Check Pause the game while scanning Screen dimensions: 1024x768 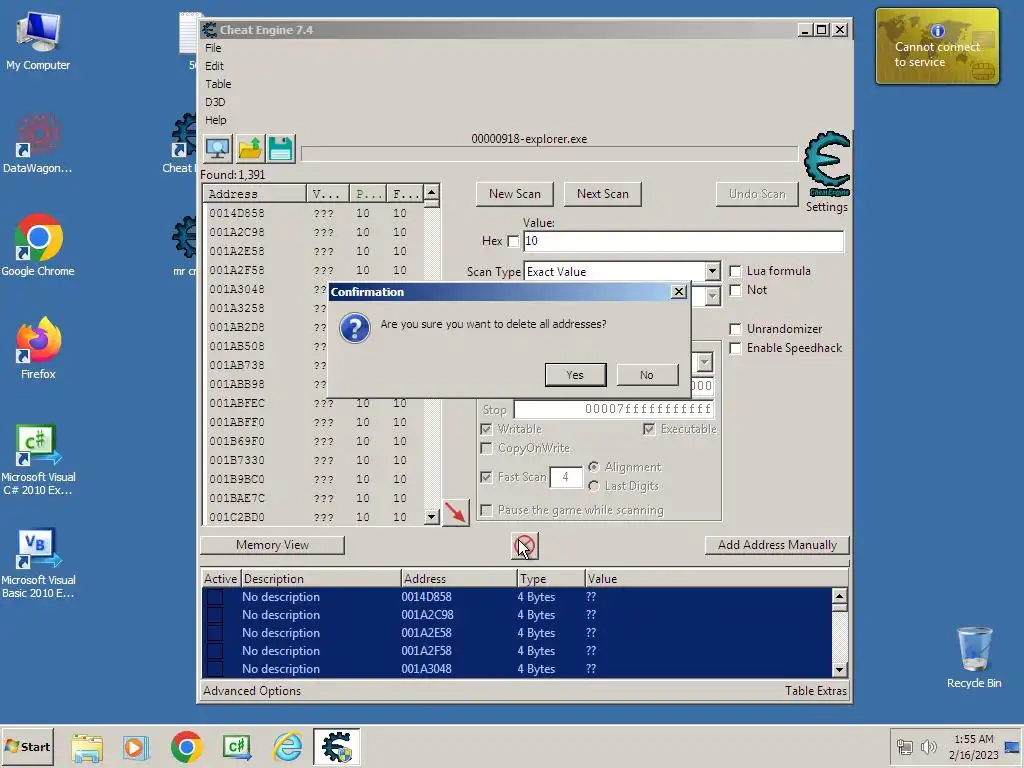coord(486,510)
